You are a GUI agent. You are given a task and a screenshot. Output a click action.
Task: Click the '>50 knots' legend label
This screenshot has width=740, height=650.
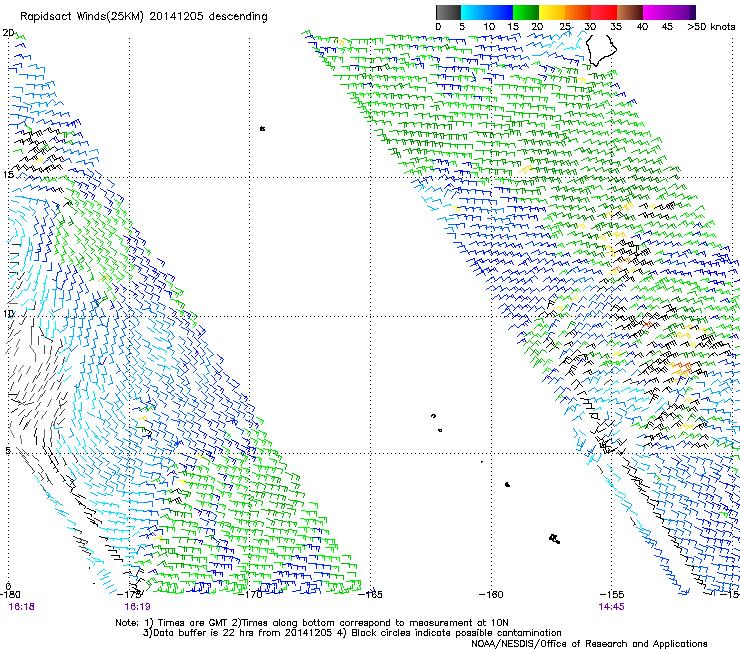(711, 27)
